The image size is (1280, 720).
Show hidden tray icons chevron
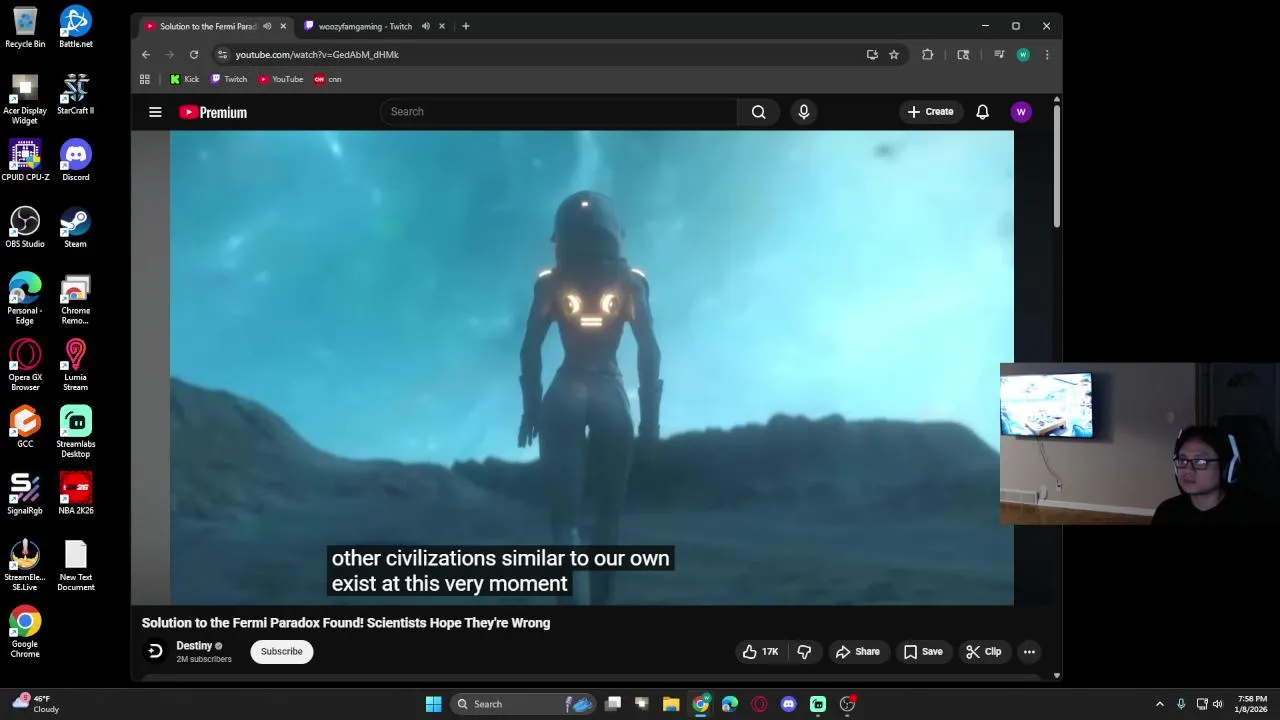tap(1160, 704)
